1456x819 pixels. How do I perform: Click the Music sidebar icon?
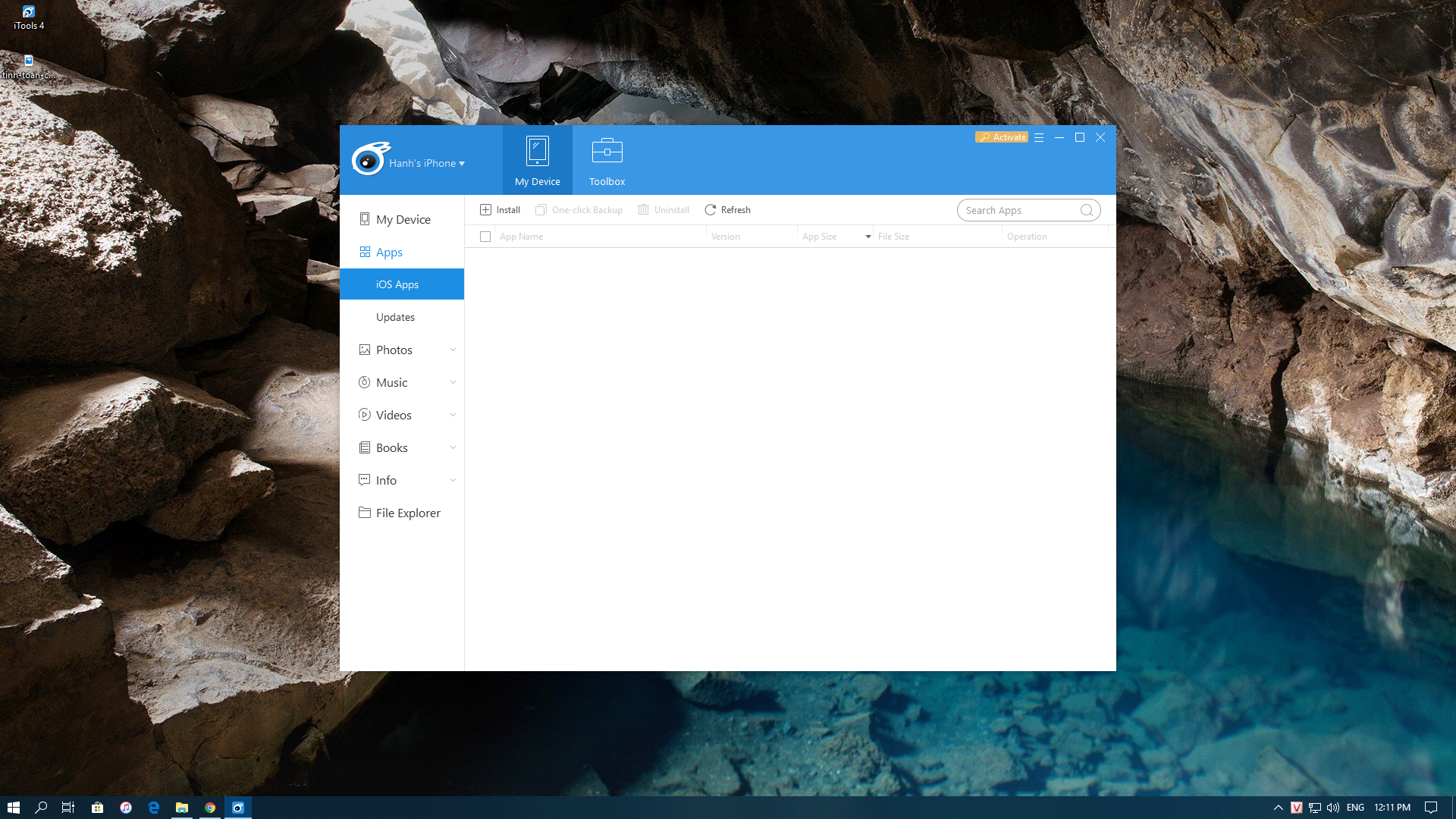[x=365, y=382]
